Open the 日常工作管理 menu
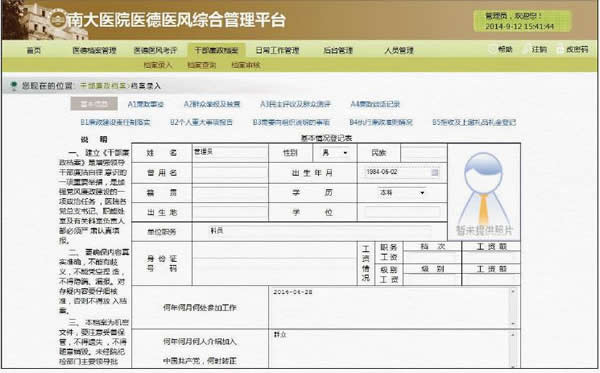 (x=277, y=50)
